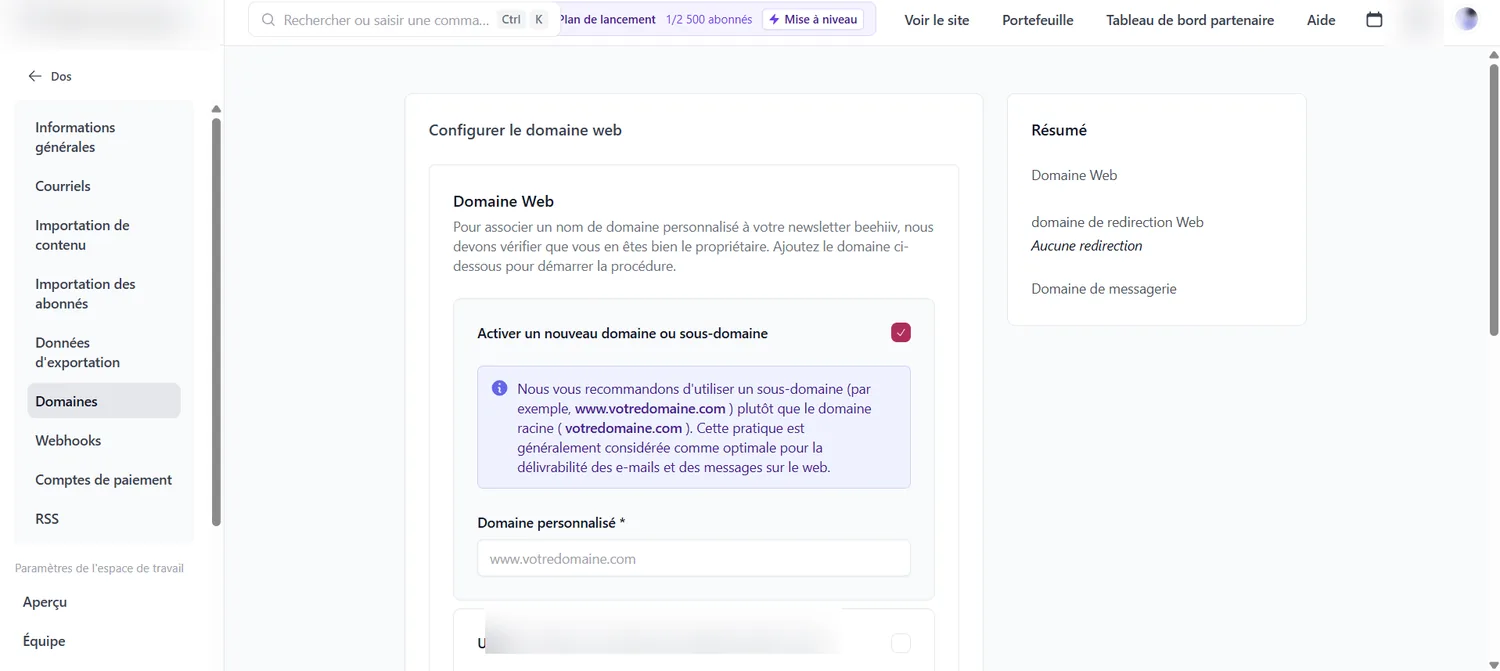Click Aide in top bar

1321,20
